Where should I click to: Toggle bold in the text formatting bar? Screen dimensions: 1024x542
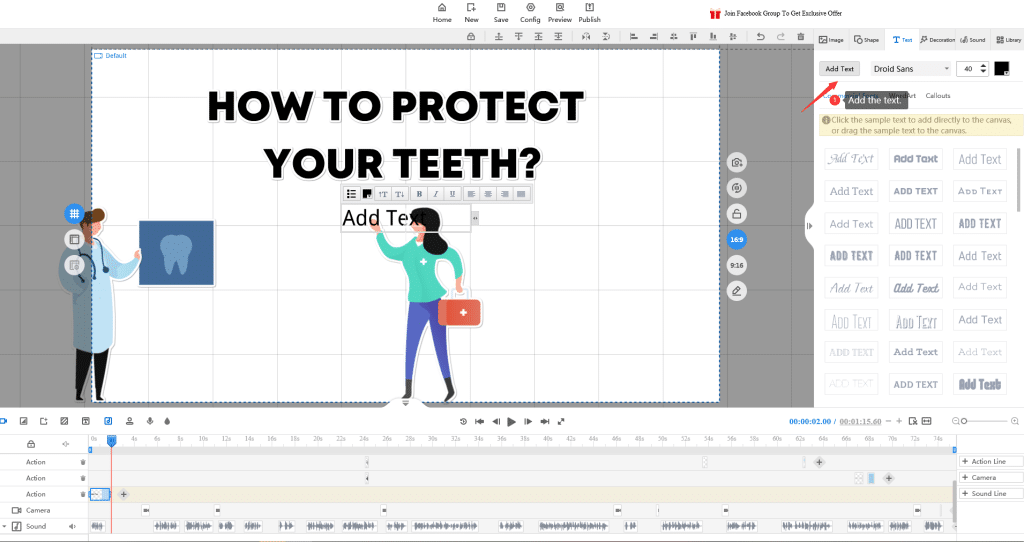point(419,194)
